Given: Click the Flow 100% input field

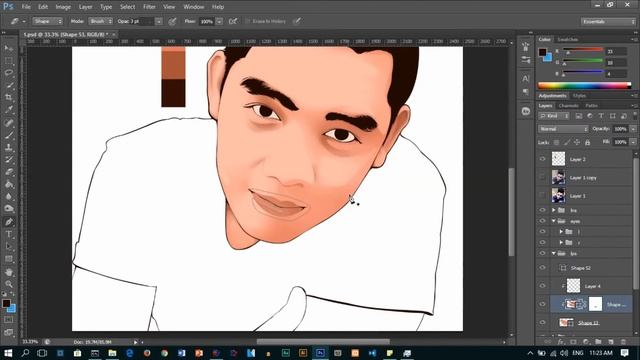Looking at the screenshot, I should 207,21.
